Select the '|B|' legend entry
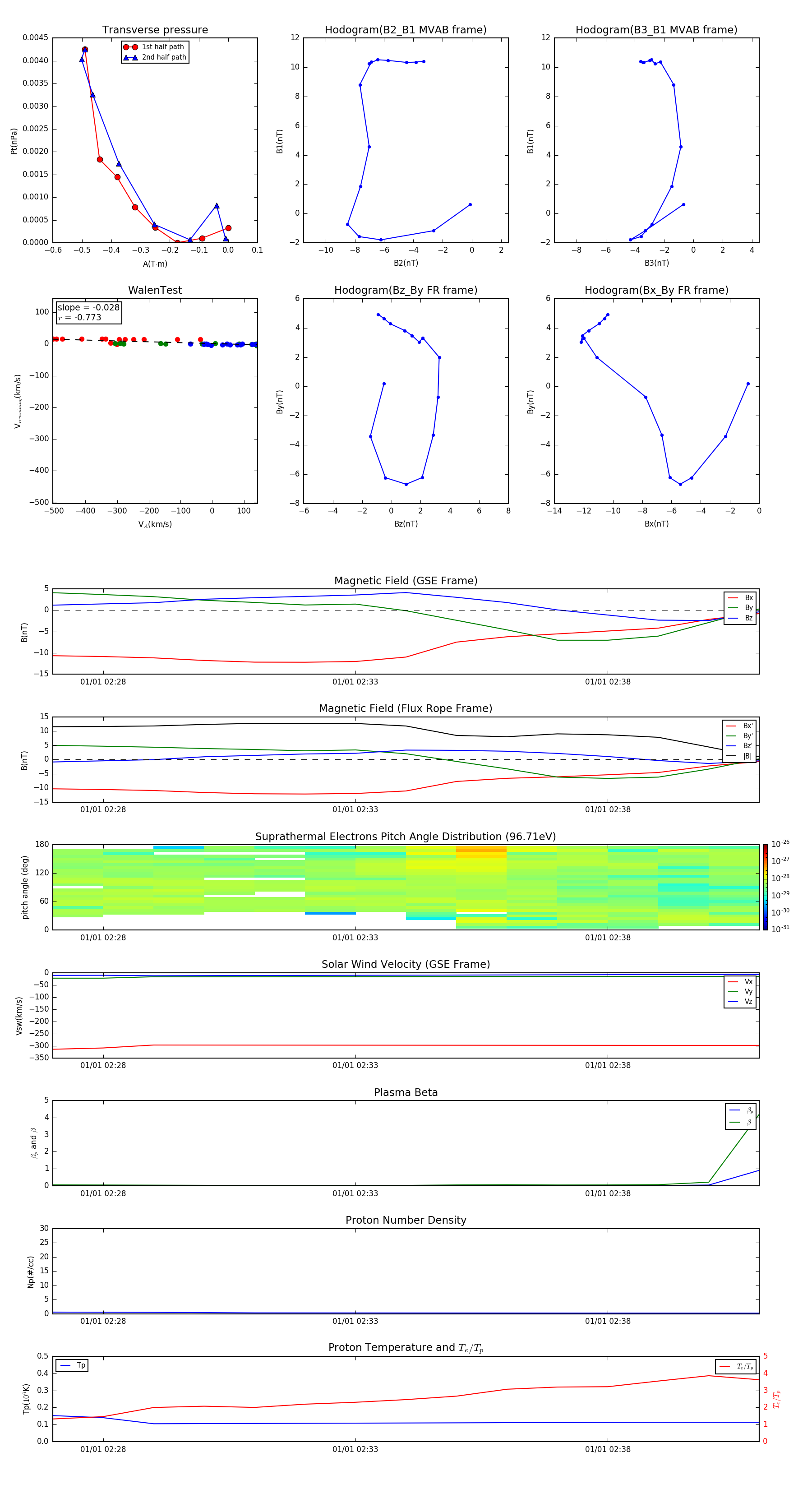Image resolution: width=812 pixels, height=1489 pixels. click(x=739, y=756)
